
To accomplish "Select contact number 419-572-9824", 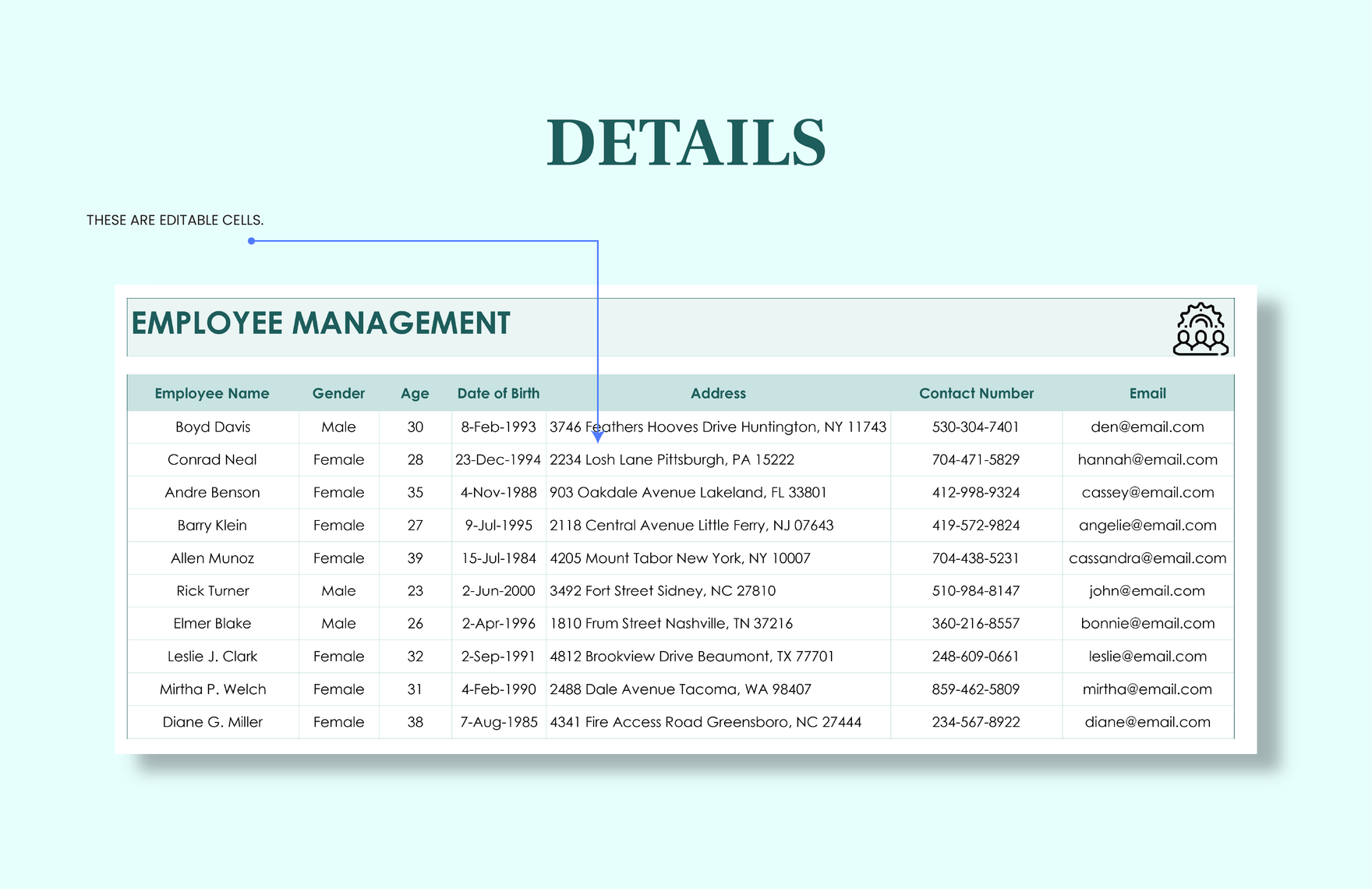I will click(x=976, y=526).
